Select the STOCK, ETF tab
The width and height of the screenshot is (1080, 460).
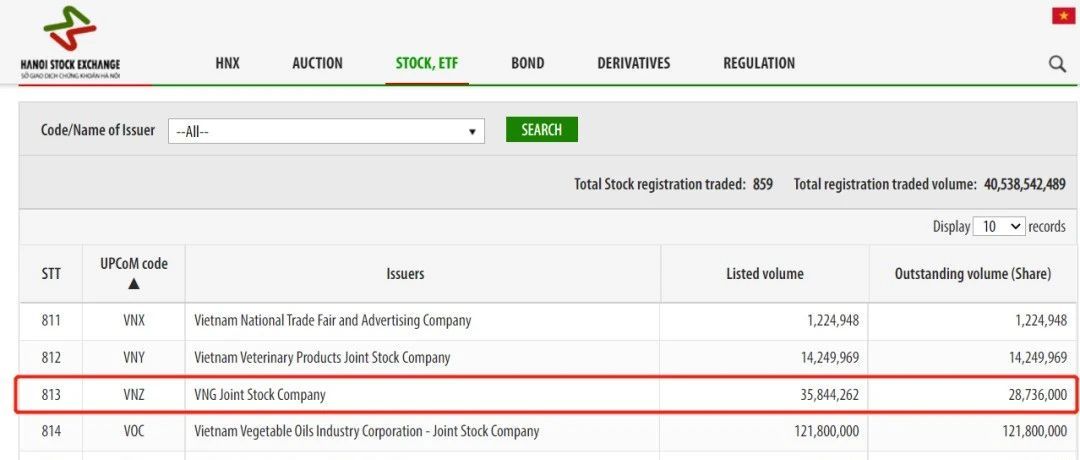[427, 63]
